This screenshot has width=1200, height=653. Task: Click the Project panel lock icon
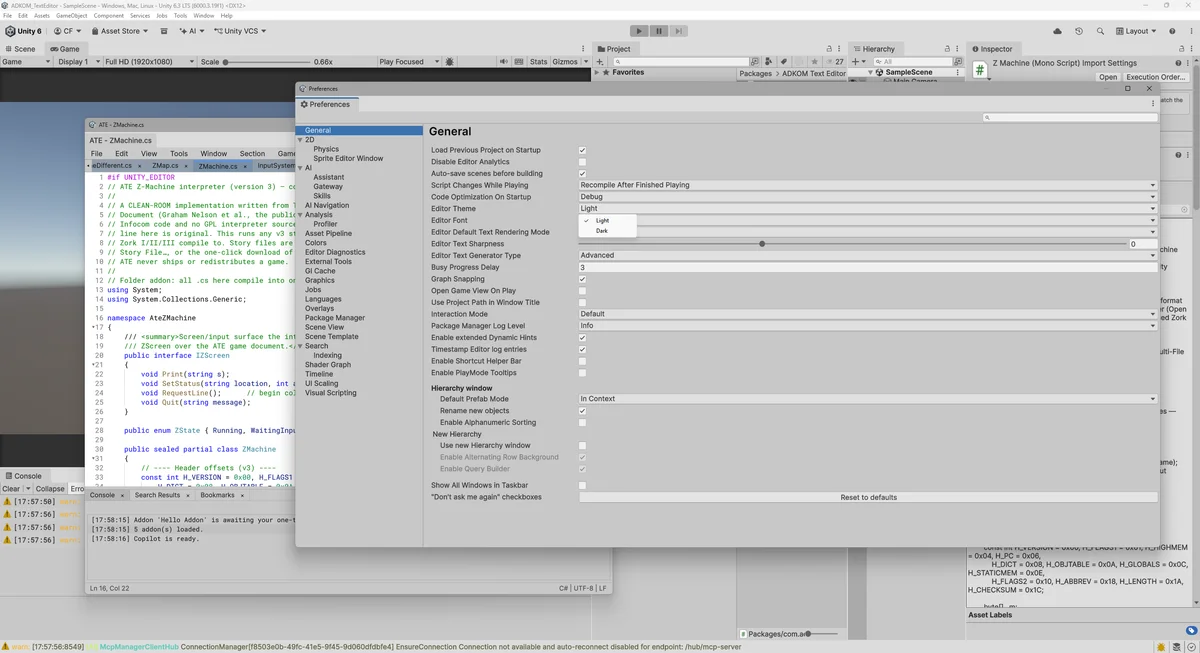831,48
